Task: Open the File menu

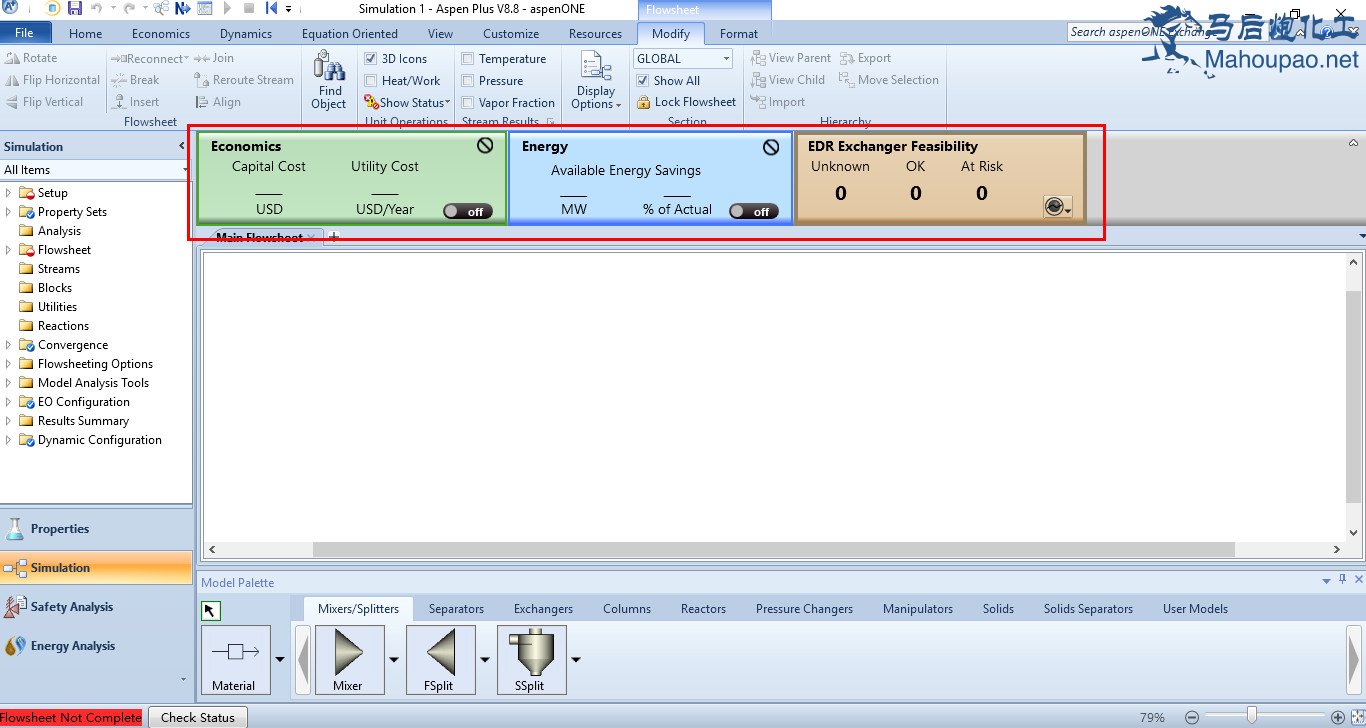Action: pos(24,33)
